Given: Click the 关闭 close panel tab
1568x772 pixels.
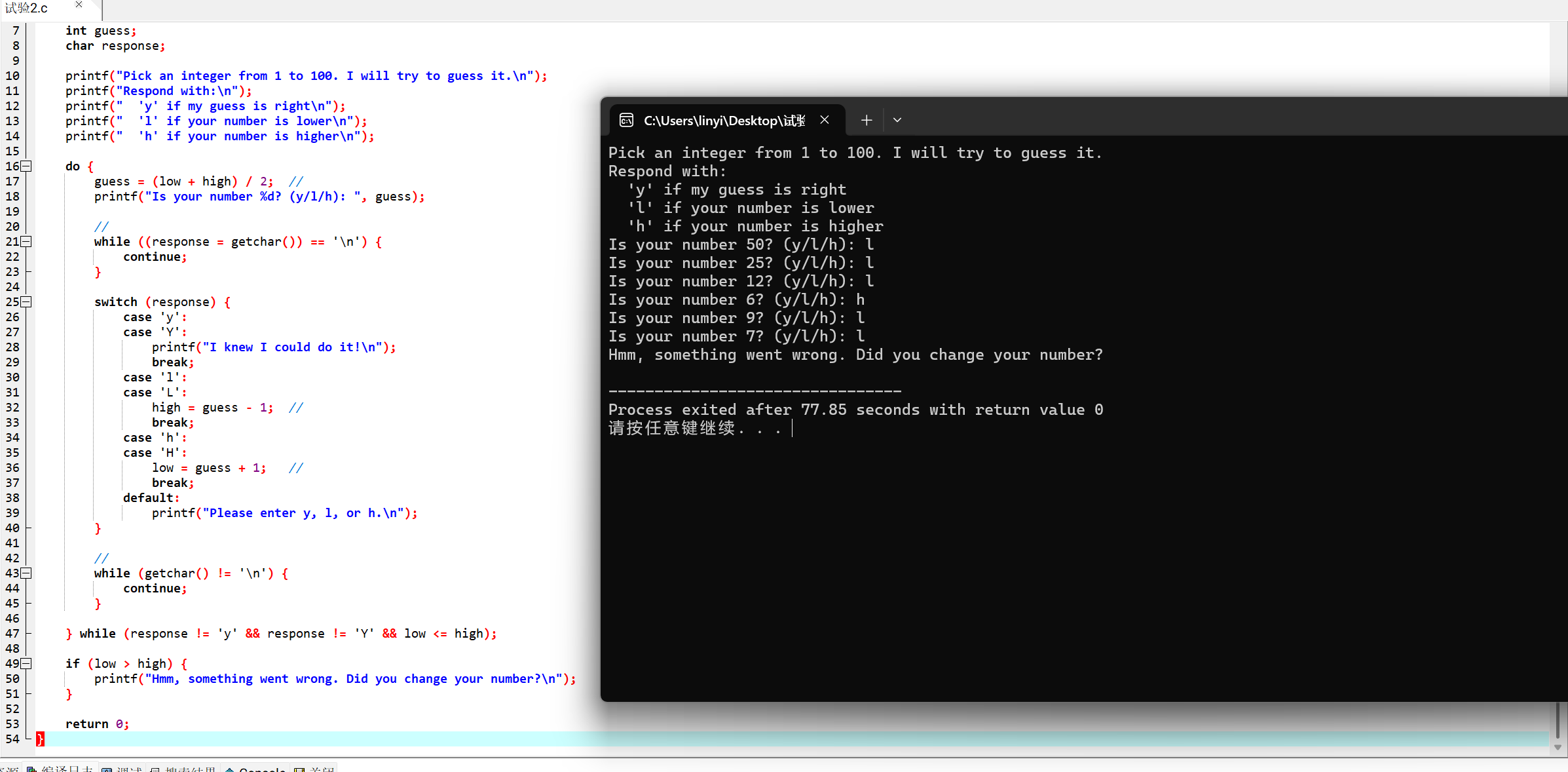Looking at the screenshot, I should tap(315, 769).
